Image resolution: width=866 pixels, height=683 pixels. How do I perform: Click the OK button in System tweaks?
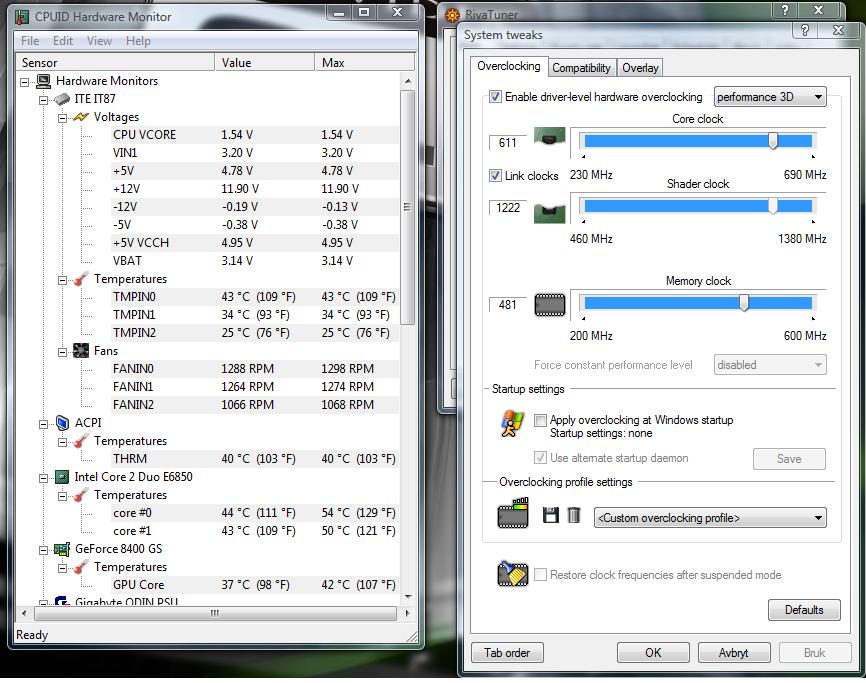click(x=653, y=653)
